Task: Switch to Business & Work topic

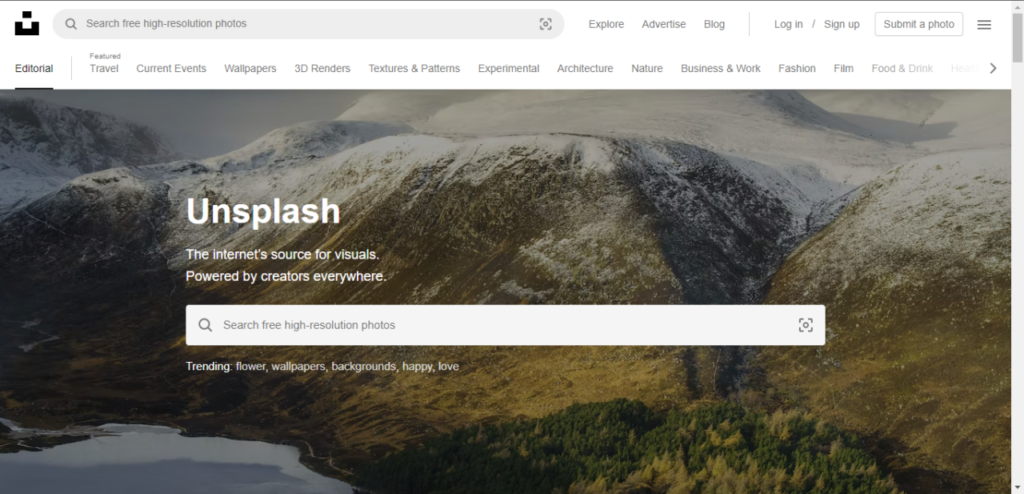Action: pyautogui.click(x=720, y=69)
